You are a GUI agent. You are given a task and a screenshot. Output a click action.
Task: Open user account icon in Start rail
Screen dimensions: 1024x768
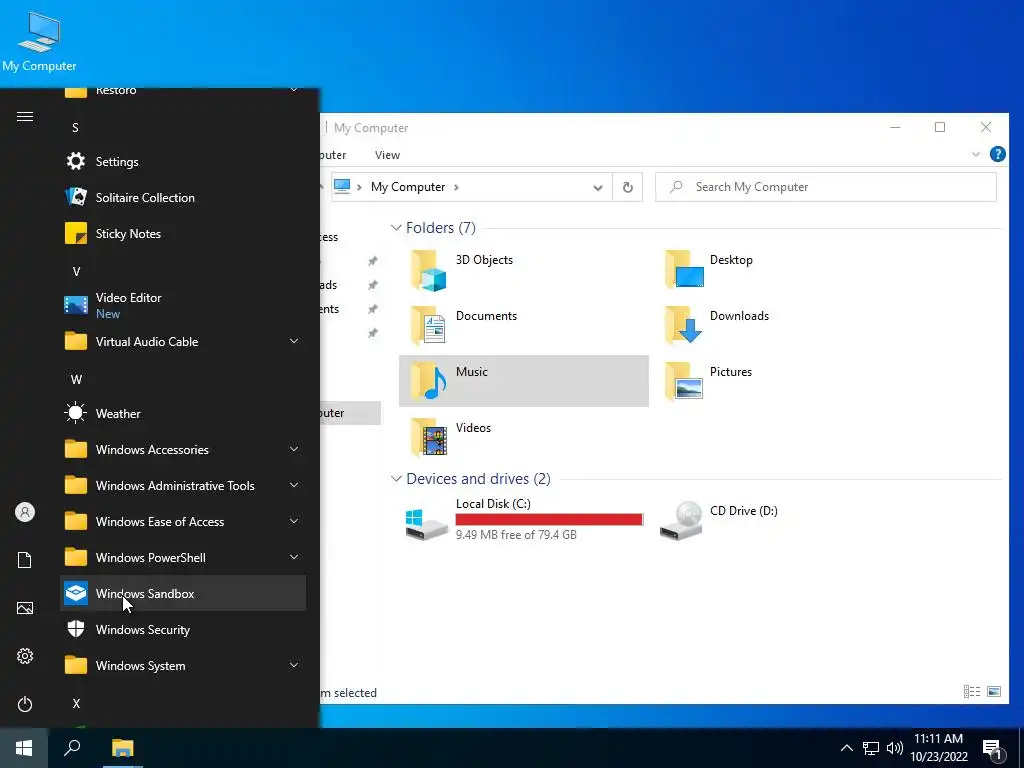25,512
